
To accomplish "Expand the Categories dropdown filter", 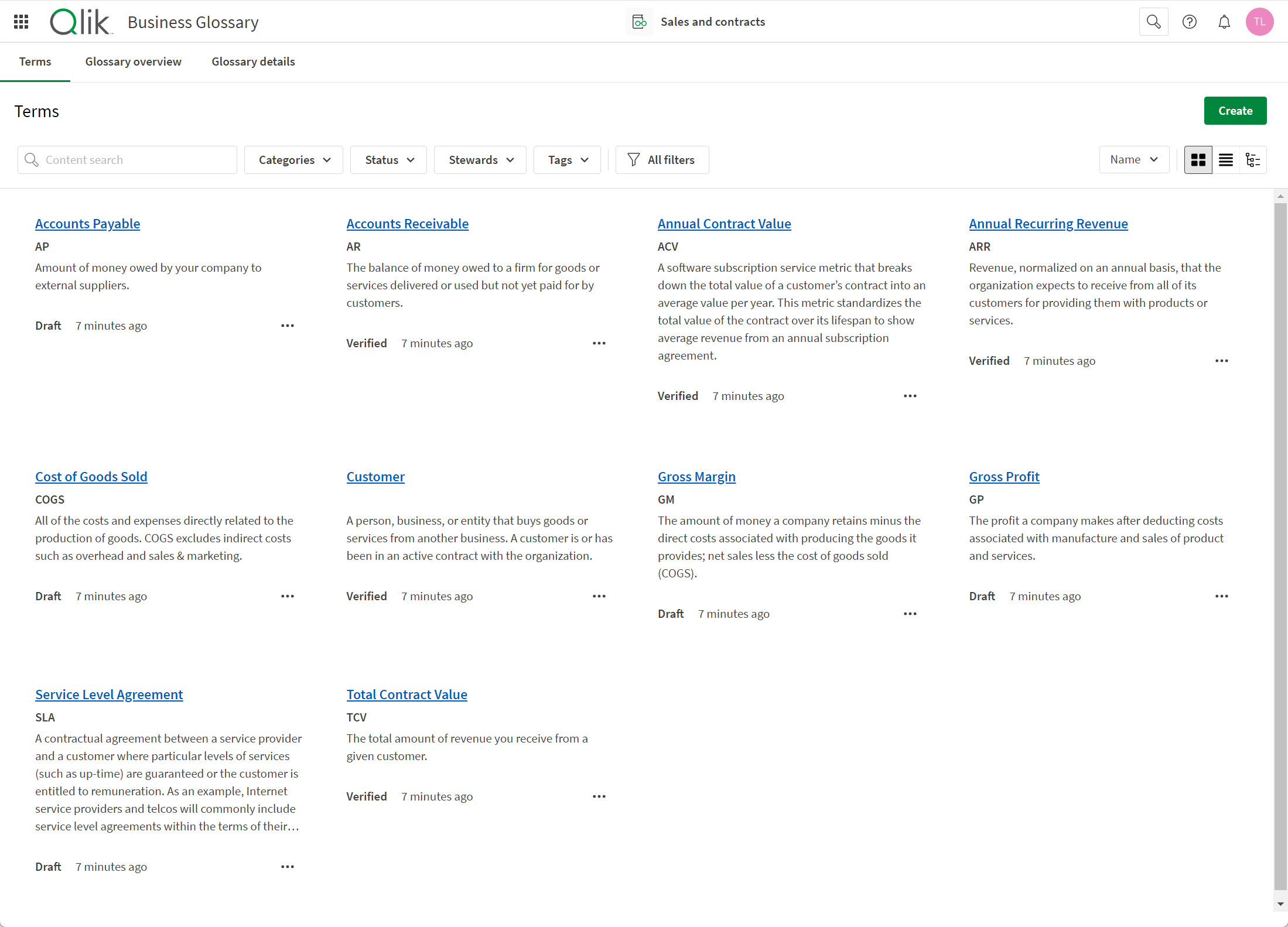I will (x=293, y=159).
